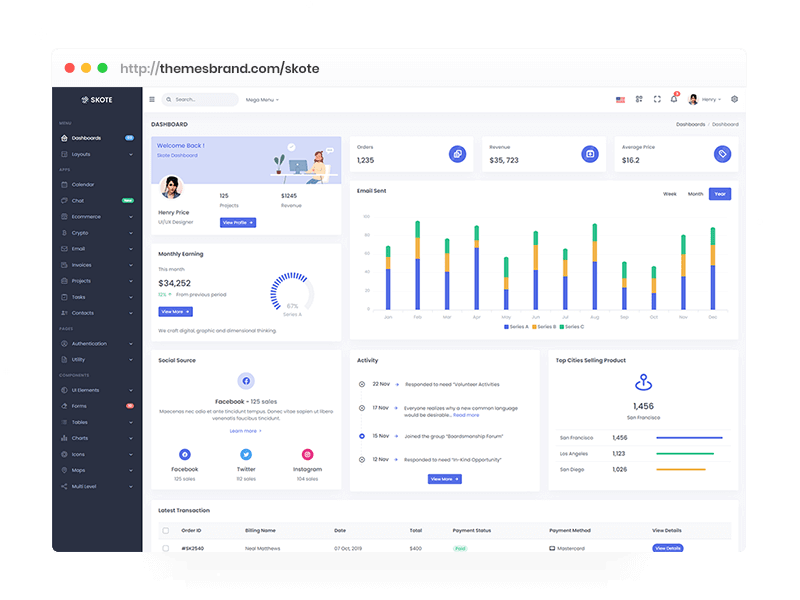This screenshot has width=800, height=600.
Task: Open Calendar from the sidebar
Action: pos(83,184)
